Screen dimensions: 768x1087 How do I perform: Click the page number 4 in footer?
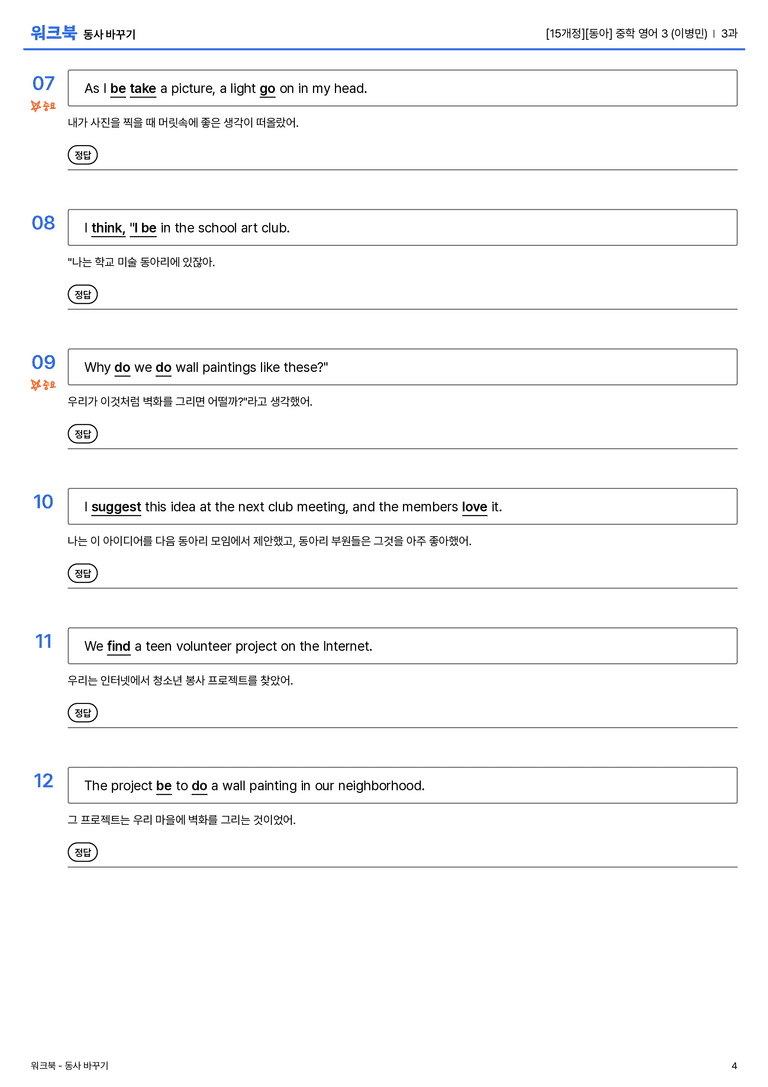pos(734,1066)
